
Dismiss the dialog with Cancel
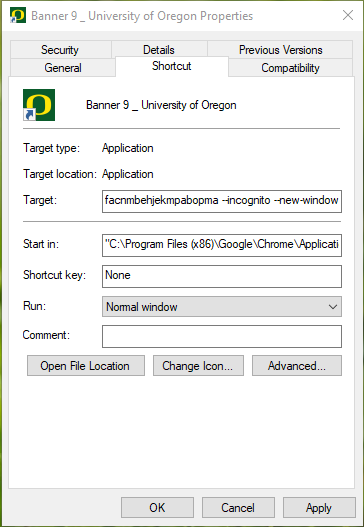tap(238, 508)
